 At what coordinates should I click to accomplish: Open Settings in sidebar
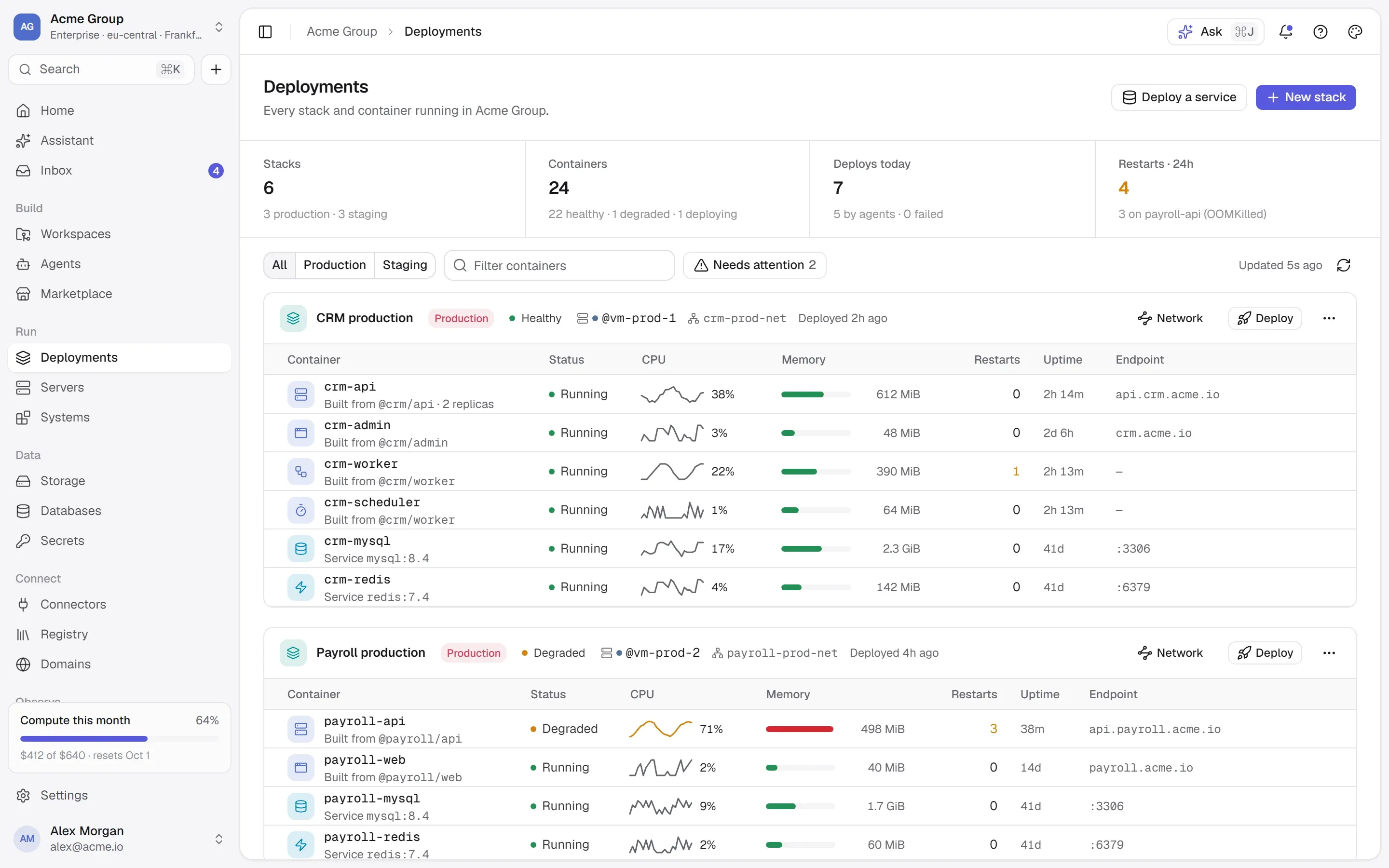(120, 796)
